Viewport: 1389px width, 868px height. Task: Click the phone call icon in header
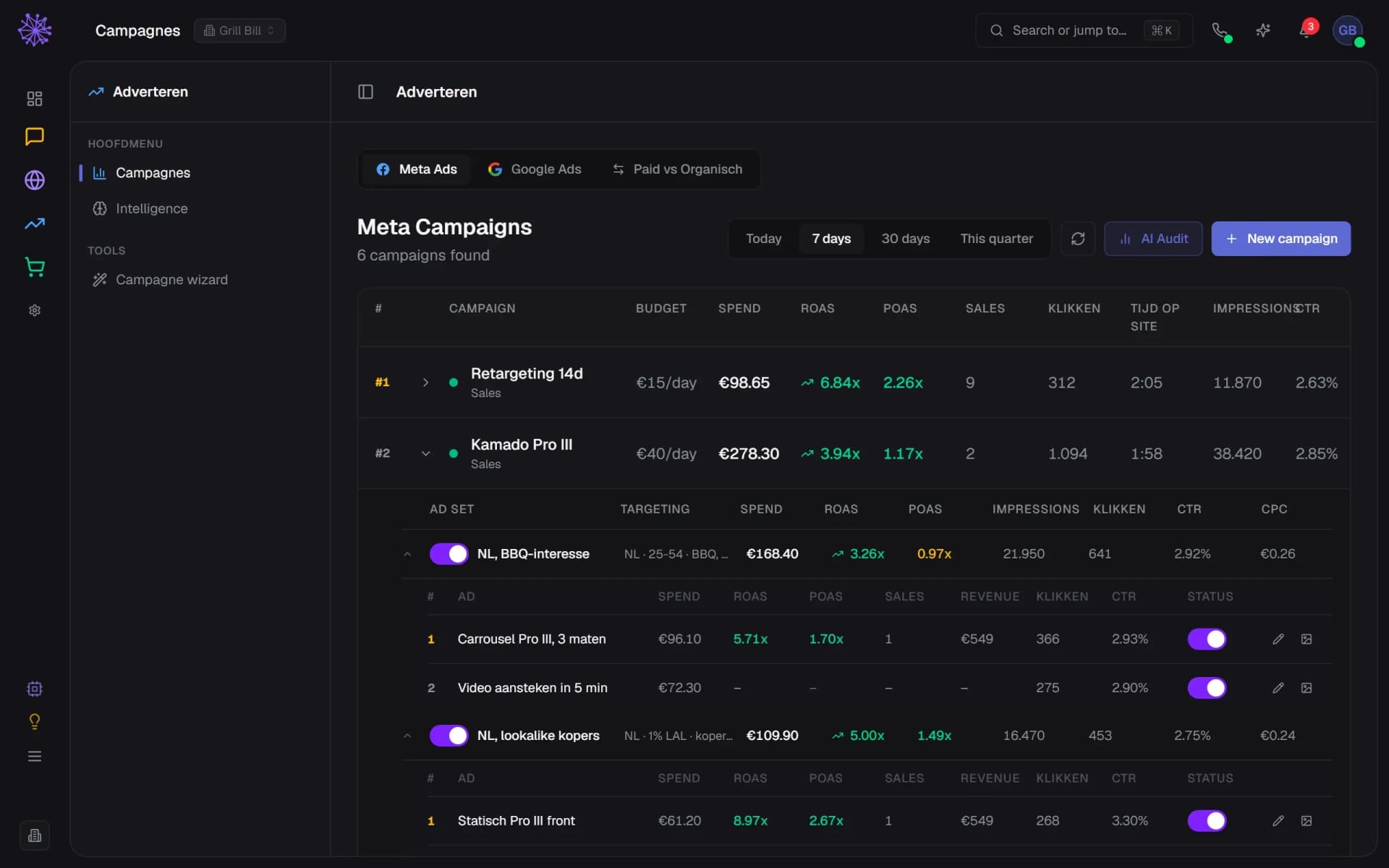(1220, 30)
